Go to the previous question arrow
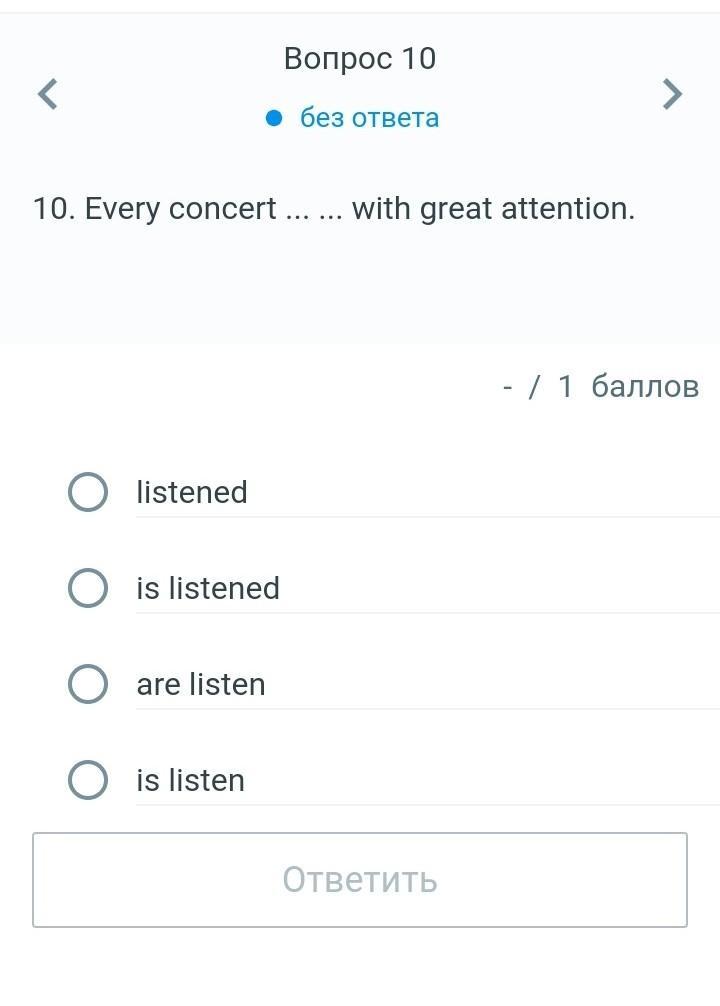This screenshot has width=720, height=1006. click(x=47, y=94)
